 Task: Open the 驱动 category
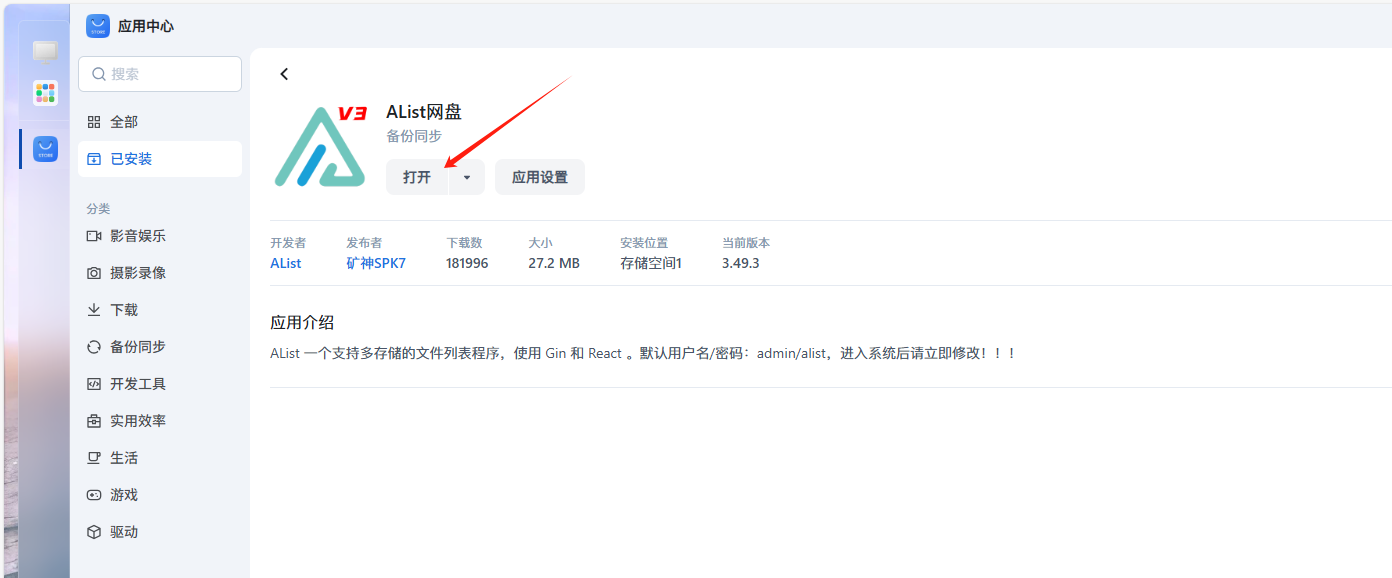(x=160, y=532)
